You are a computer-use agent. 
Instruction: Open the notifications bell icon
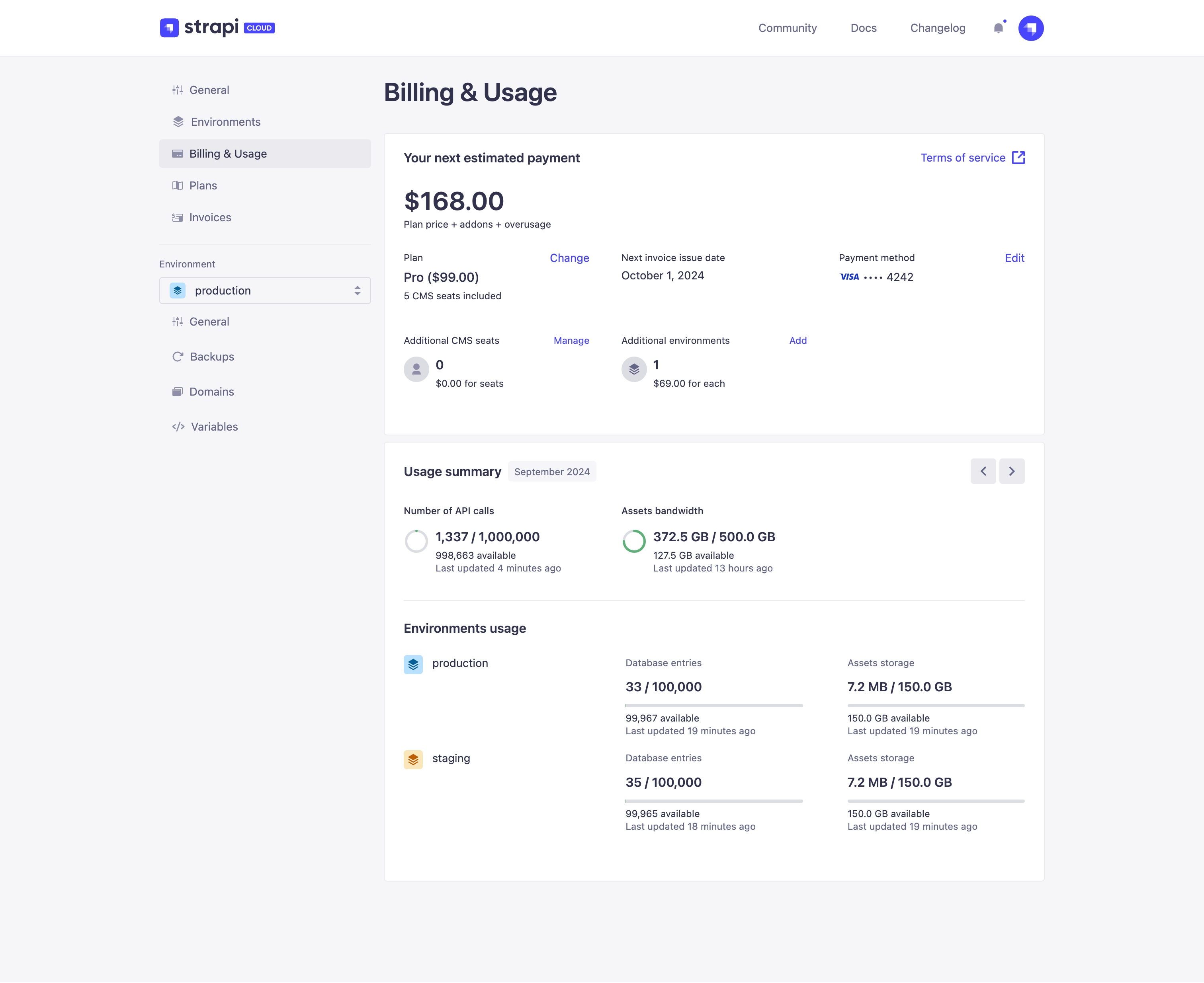point(998,28)
